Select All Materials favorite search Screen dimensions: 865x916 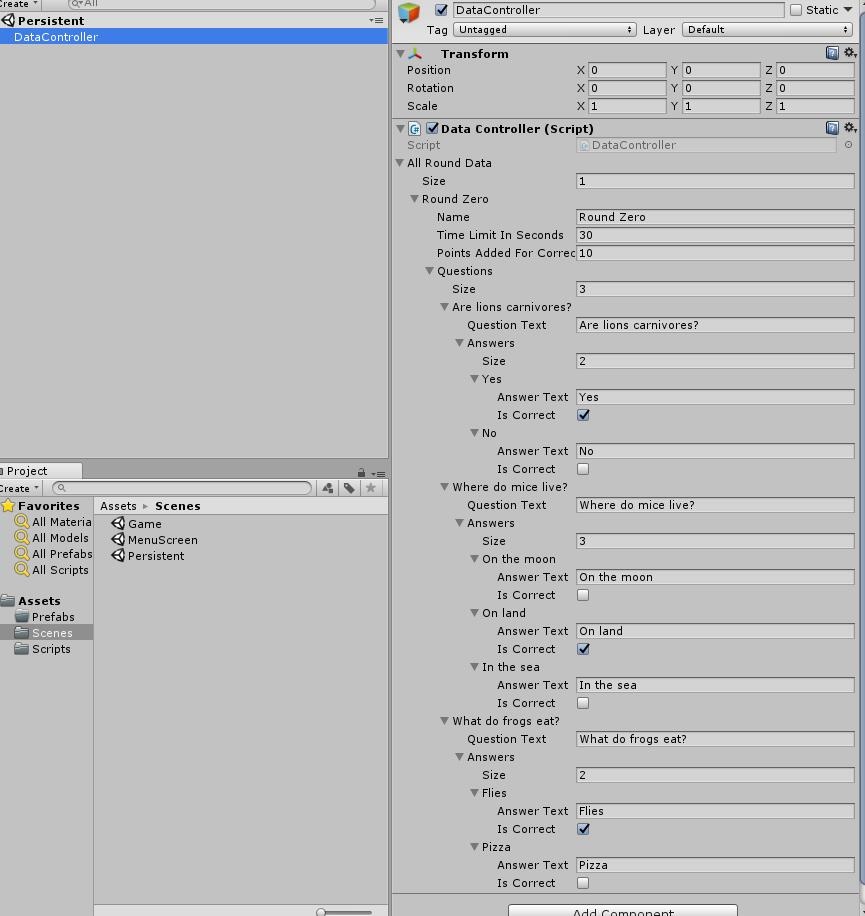[x=53, y=522]
